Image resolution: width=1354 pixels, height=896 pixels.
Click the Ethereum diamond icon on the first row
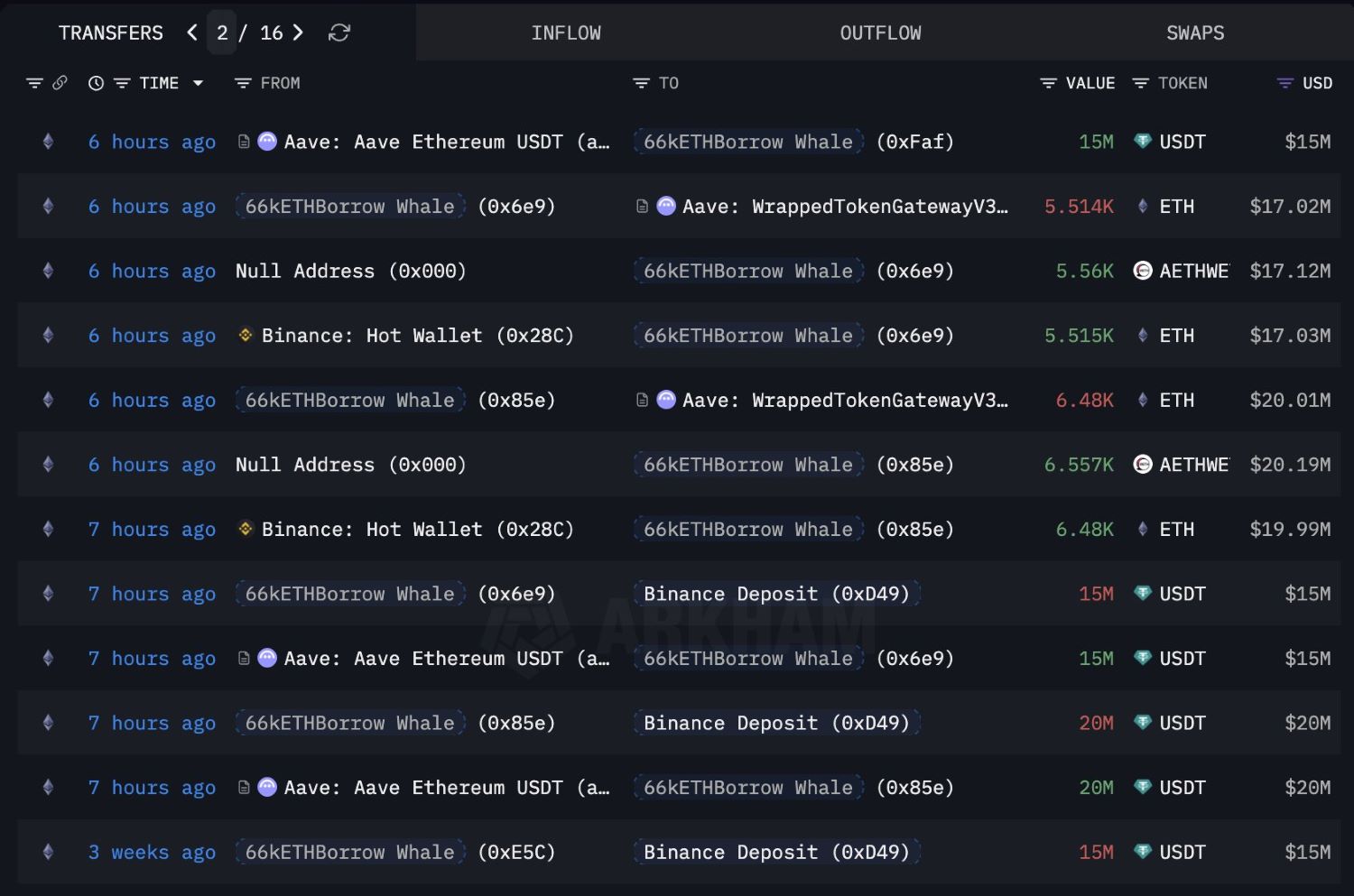(48, 142)
